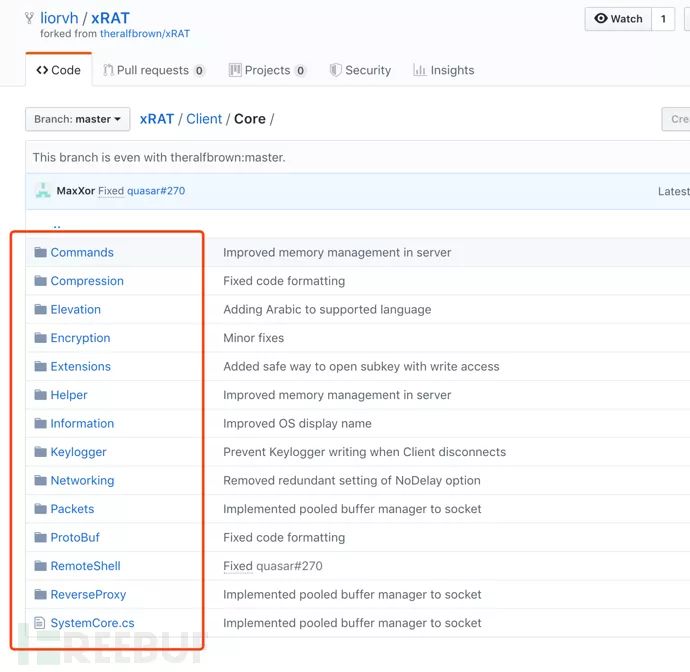The image size is (690, 672).
Task: Click the fork icon beside liorvh
Action: 29,18
